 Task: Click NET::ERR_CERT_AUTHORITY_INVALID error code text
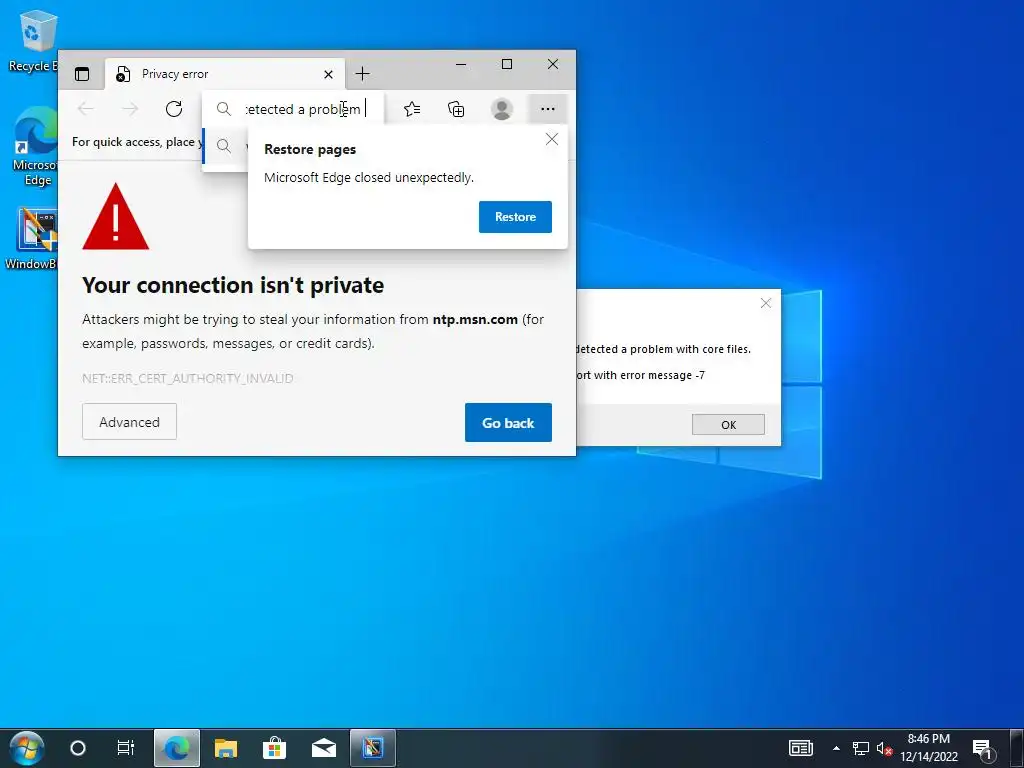click(187, 378)
